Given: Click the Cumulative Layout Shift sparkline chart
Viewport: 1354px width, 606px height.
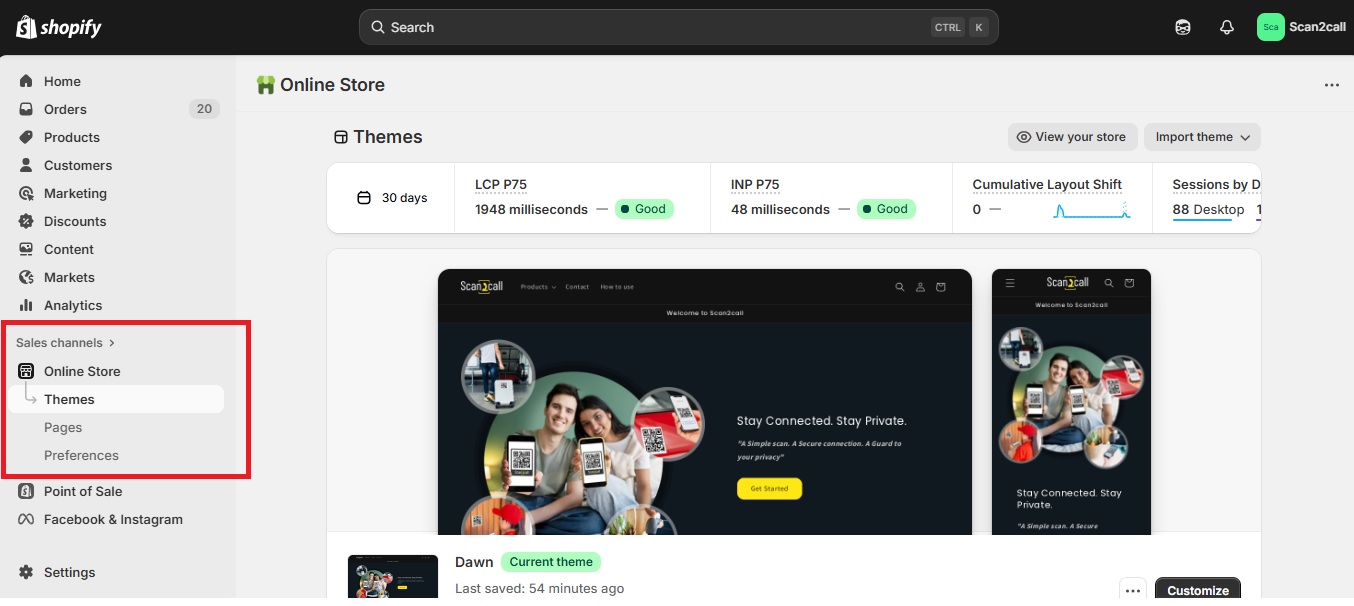Looking at the screenshot, I should (x=1092, y=210).
